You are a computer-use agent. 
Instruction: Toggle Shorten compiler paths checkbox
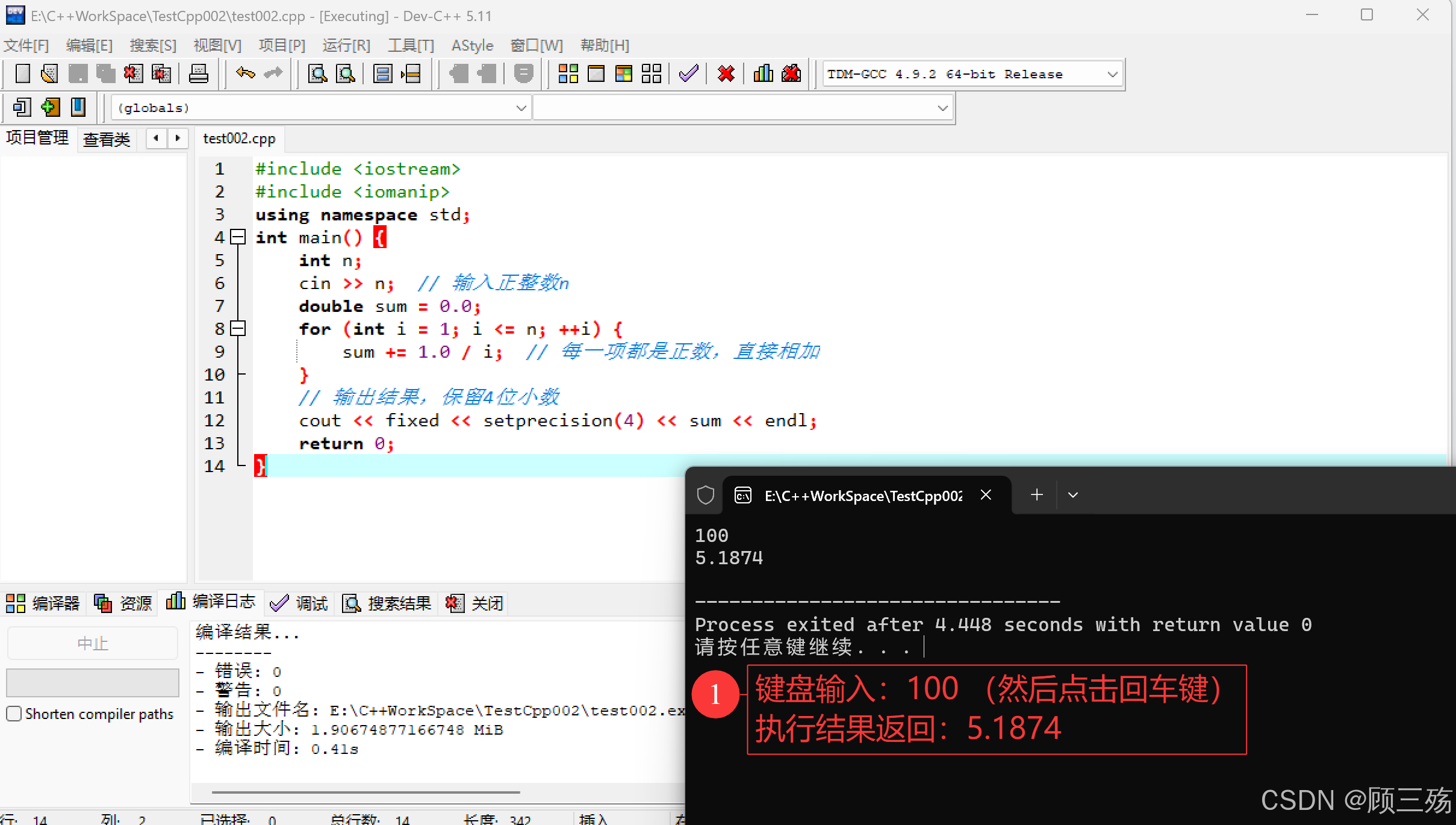coord(14,714)
